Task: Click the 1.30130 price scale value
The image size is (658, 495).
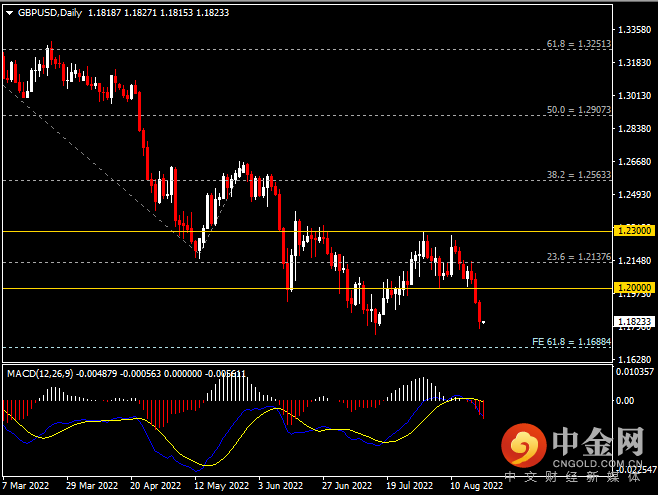Action: tap(634, 96)
